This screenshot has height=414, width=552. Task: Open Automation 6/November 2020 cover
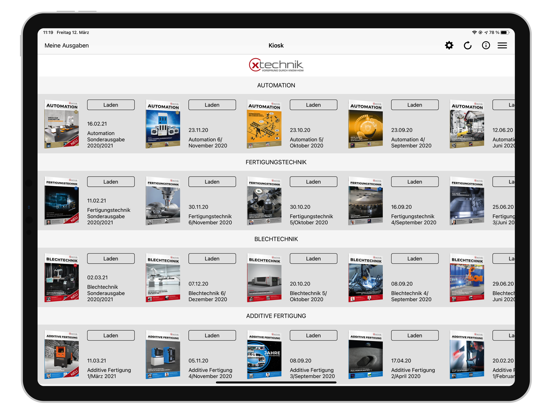coord(163,124)
